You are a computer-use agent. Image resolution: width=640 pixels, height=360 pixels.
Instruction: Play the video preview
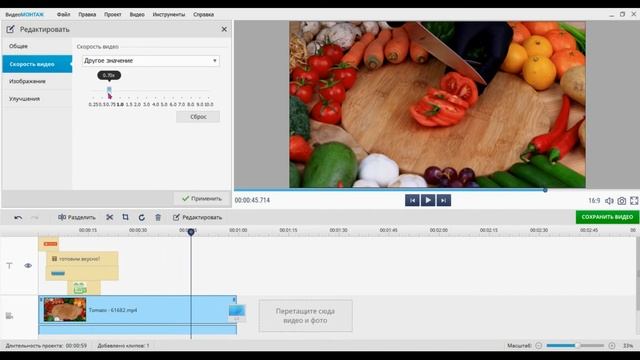coord(428,200)
